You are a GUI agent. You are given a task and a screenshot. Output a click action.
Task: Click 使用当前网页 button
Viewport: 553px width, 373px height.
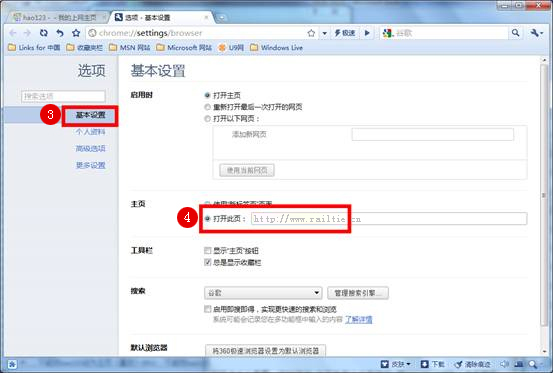pos(247,170)
